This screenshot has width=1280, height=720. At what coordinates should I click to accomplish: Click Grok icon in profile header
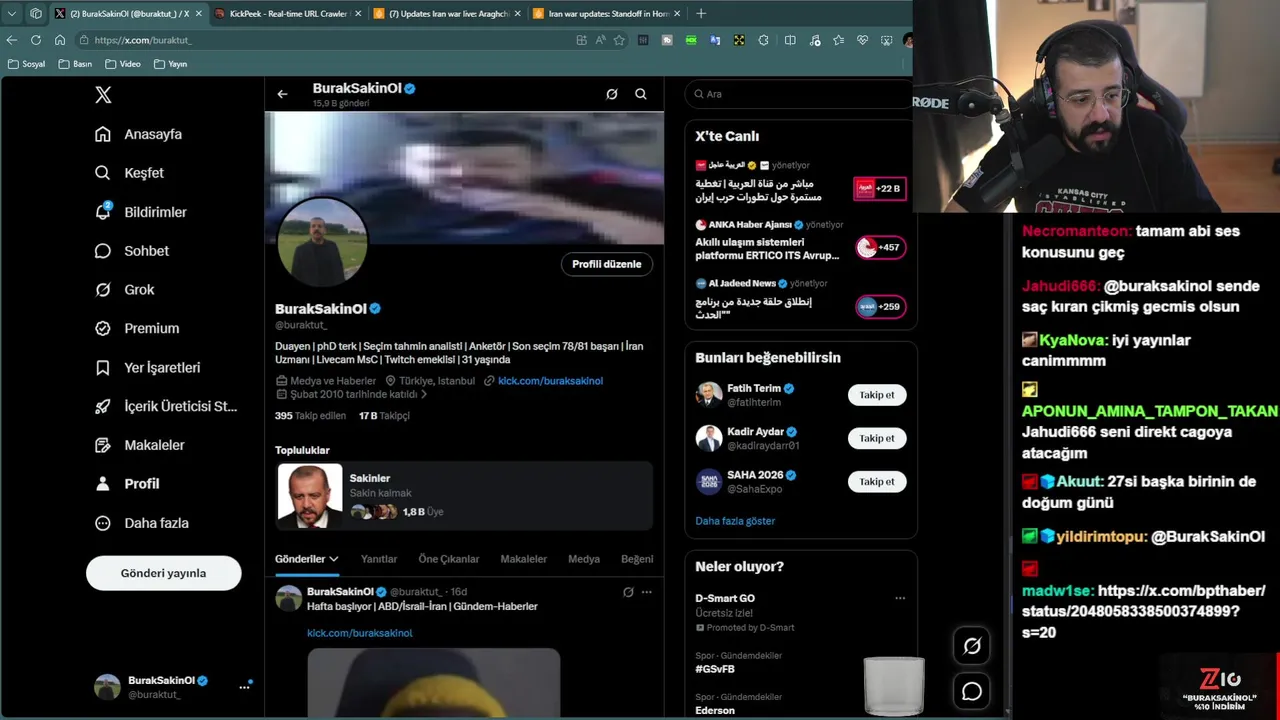pyautogui.click(x=612, y=94)
